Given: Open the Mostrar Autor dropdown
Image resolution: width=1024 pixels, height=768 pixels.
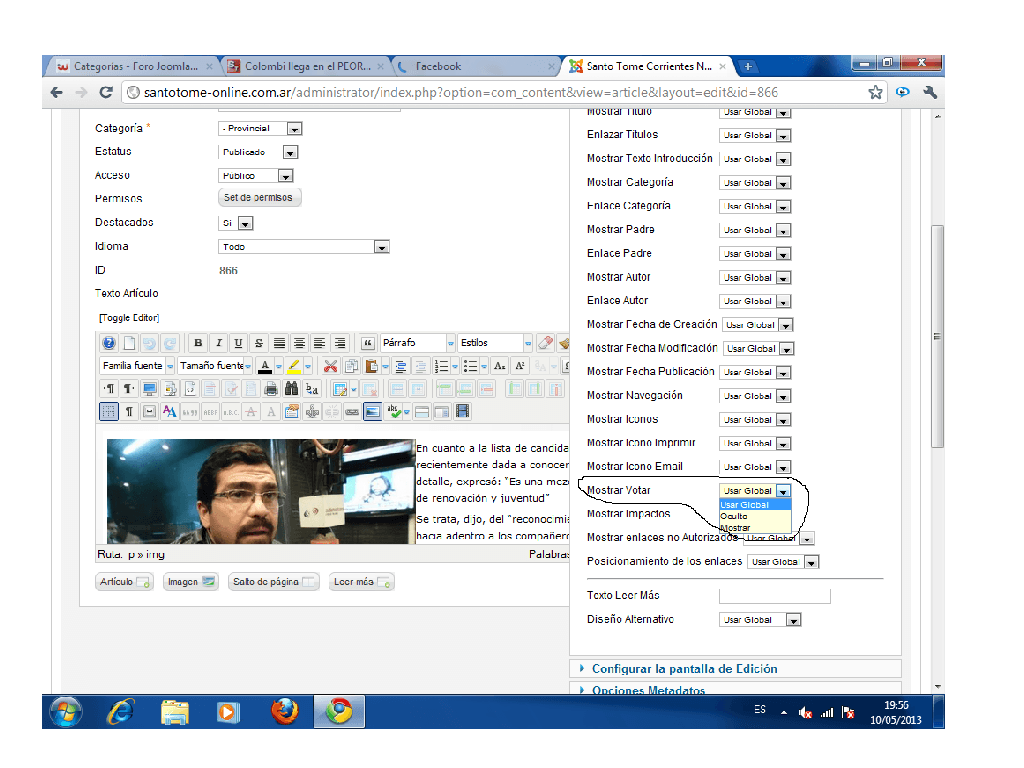Looking at the screenshot, I should [x=756, y=278].
